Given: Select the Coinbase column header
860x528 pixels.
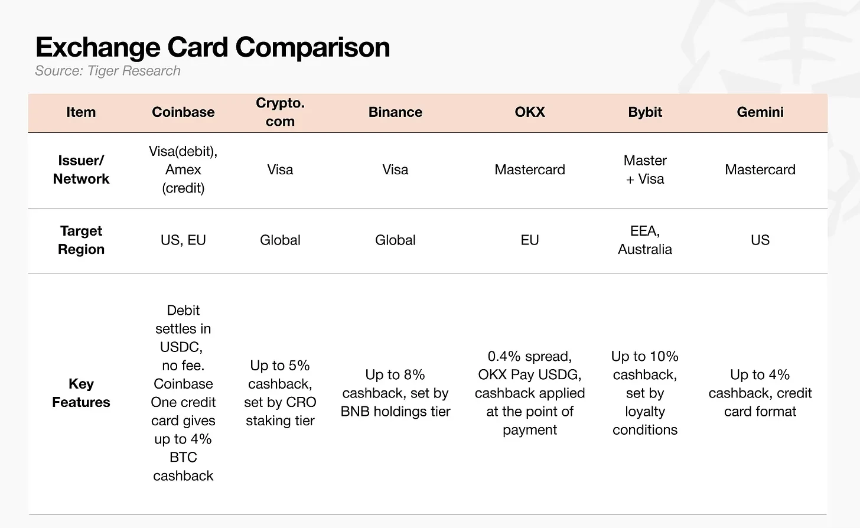Looking at the screenshot, I should pos(183,112).
